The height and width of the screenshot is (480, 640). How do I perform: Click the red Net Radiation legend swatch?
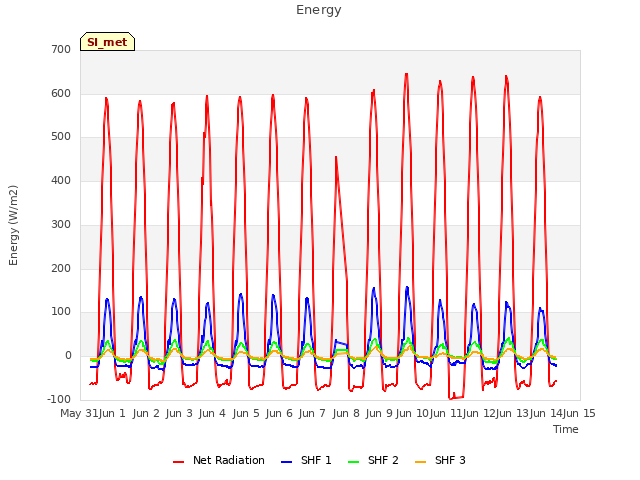(x=178, y=461)
